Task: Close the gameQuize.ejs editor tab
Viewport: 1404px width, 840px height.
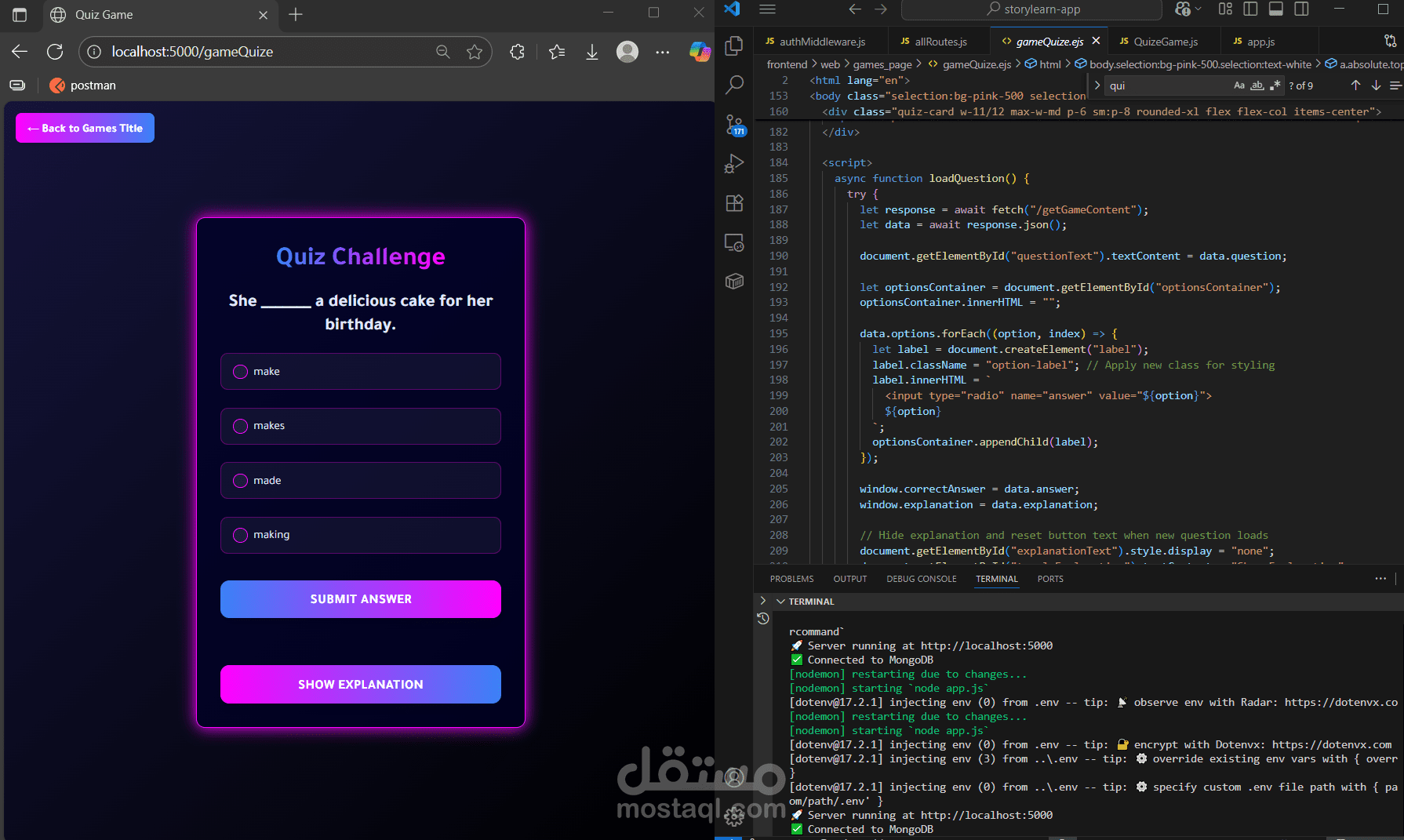Action: (1096, 41)
